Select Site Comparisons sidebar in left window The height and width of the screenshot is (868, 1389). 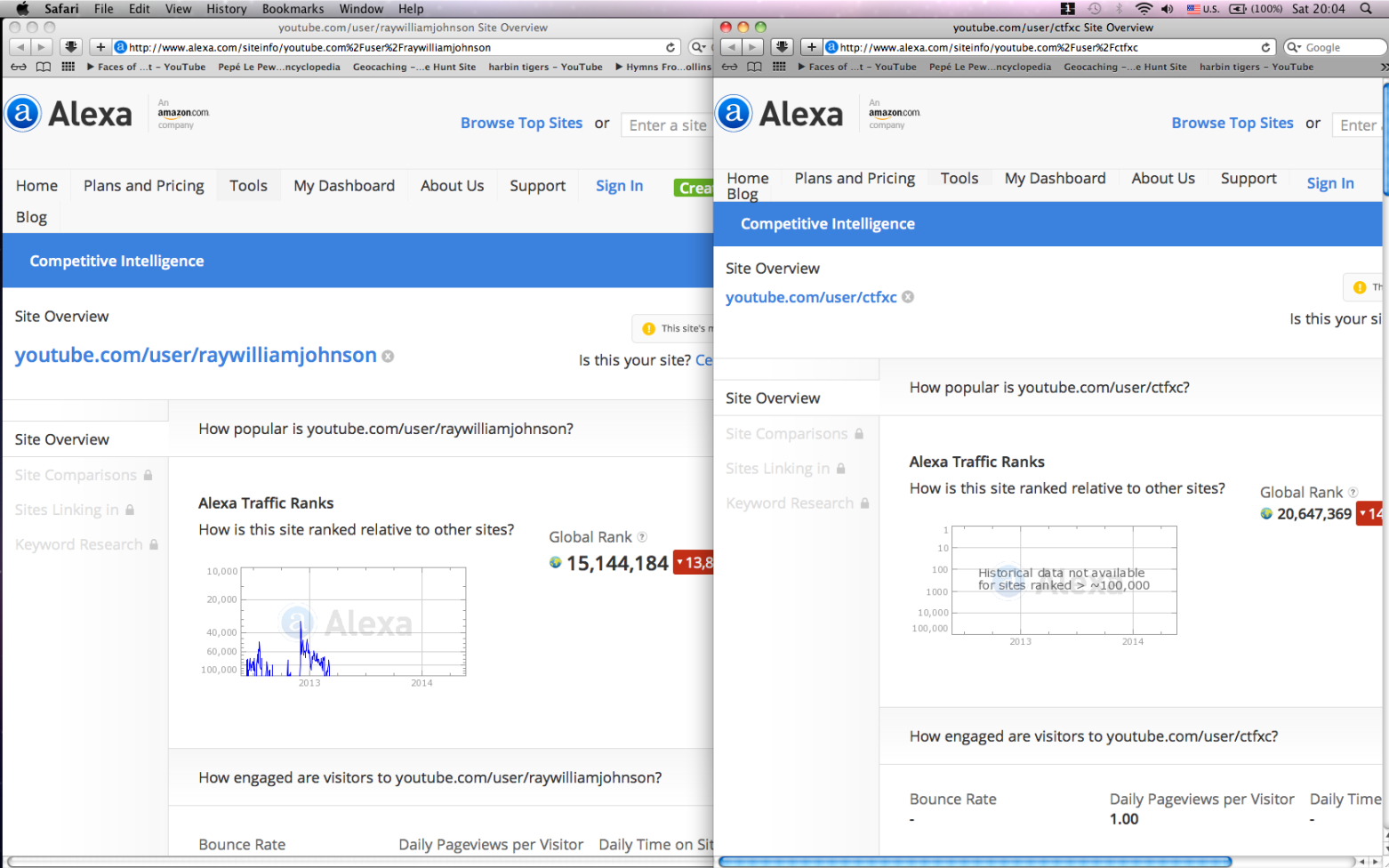point(84,475)
